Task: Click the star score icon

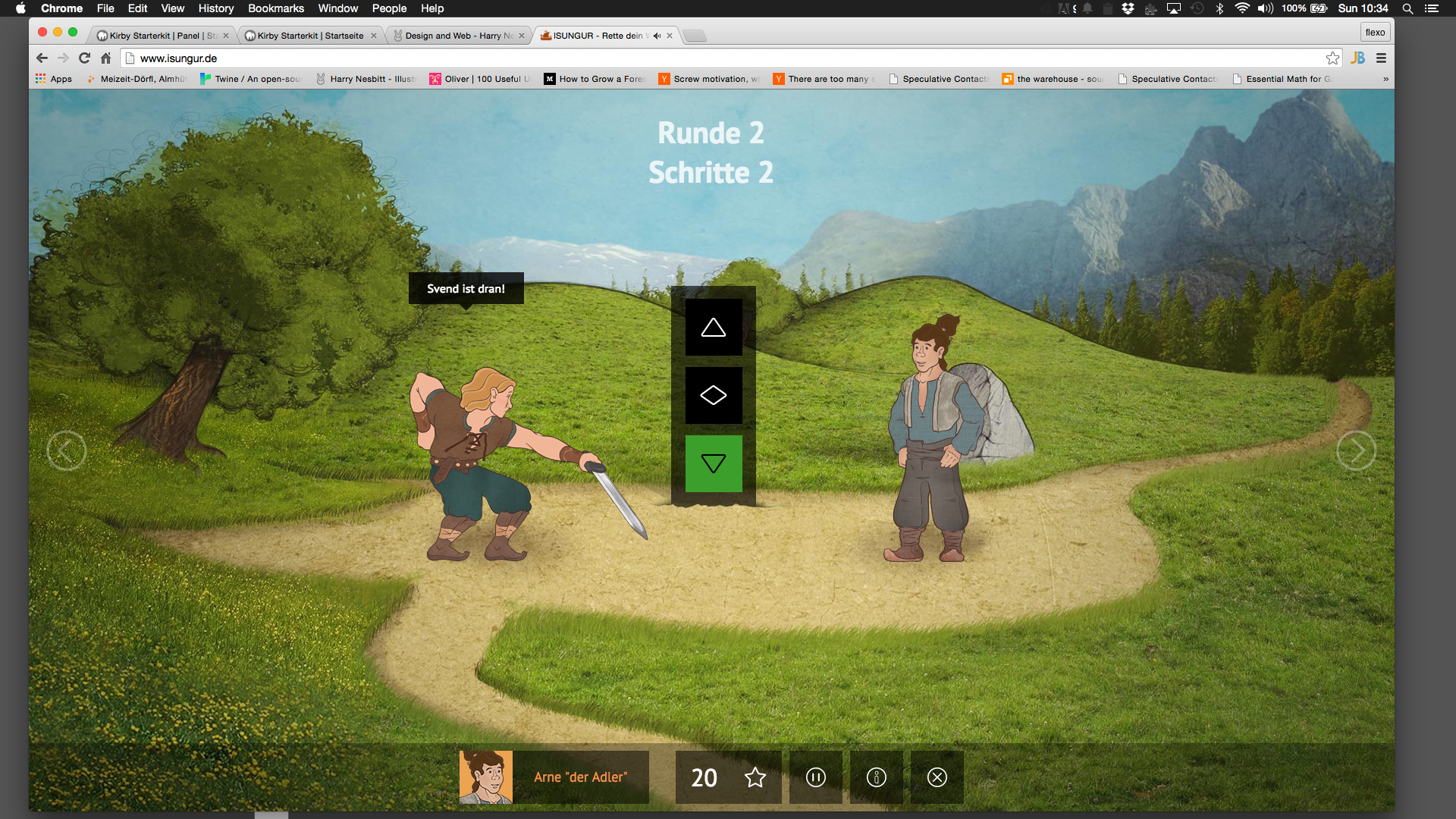Action: (755, 777)
